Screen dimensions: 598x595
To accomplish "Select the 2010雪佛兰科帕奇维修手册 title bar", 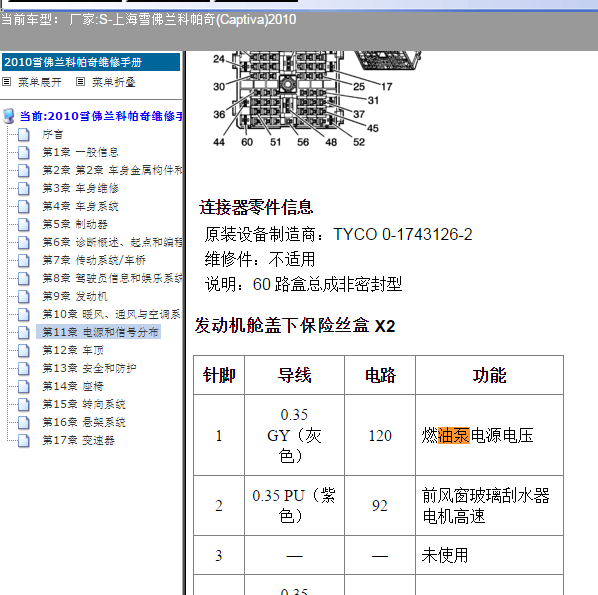I will 91,62.
